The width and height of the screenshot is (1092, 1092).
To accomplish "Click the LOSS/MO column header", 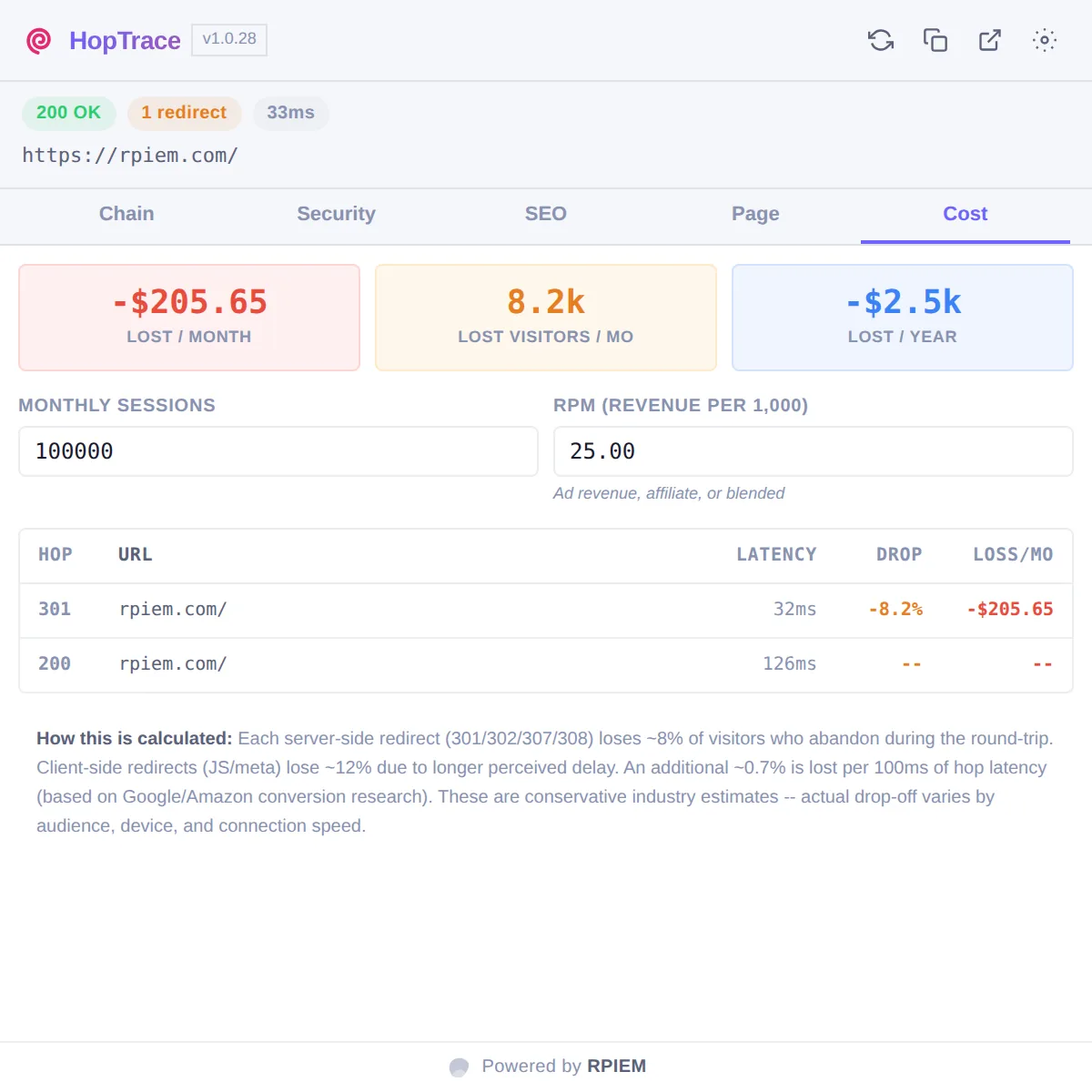I will (1013, 555).
